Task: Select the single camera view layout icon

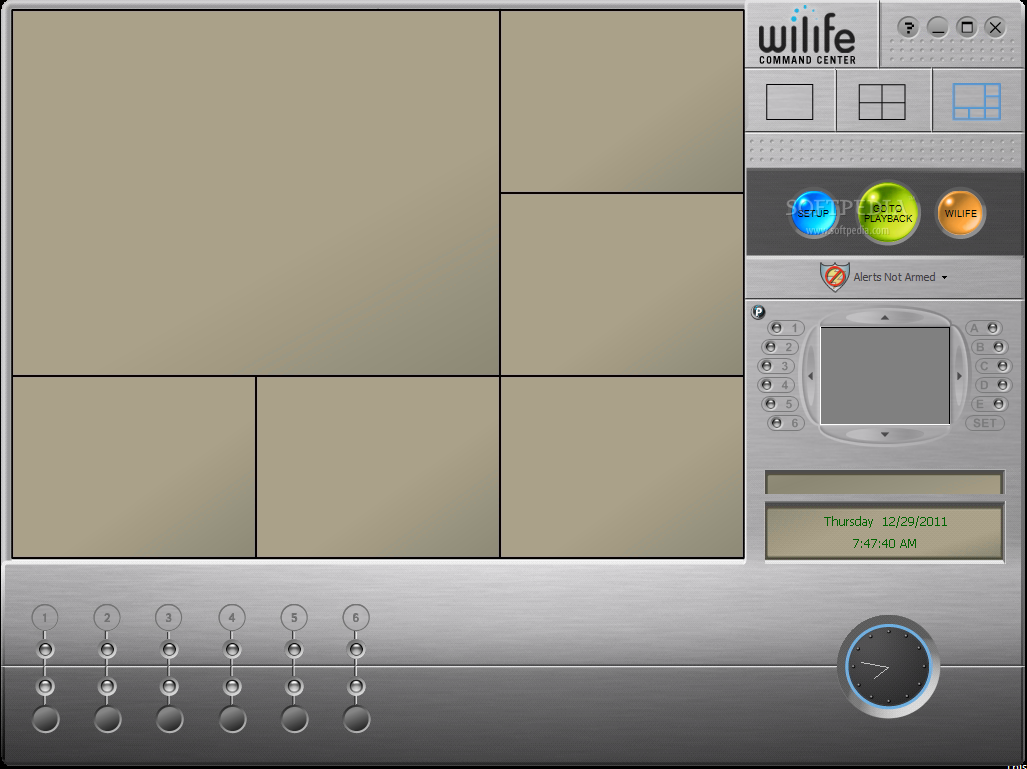Action: coord(789,102)
